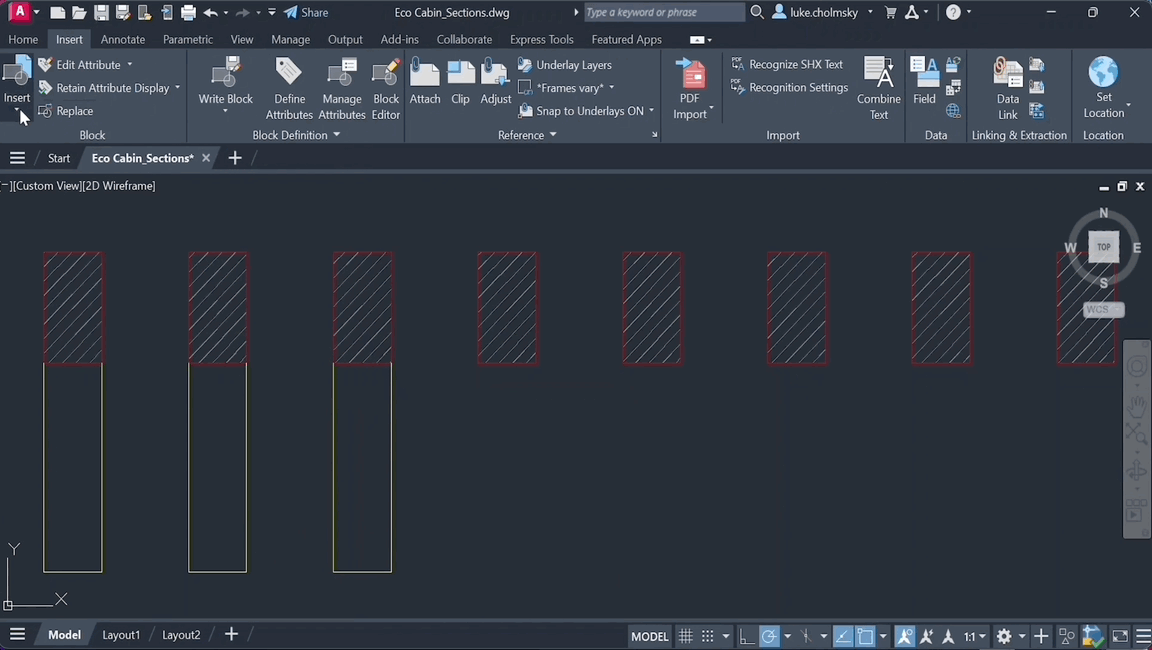The width and height of the screenshot is (1152, 650).
Task: Click the Field icon in Data panel
Action: (924, 73)
